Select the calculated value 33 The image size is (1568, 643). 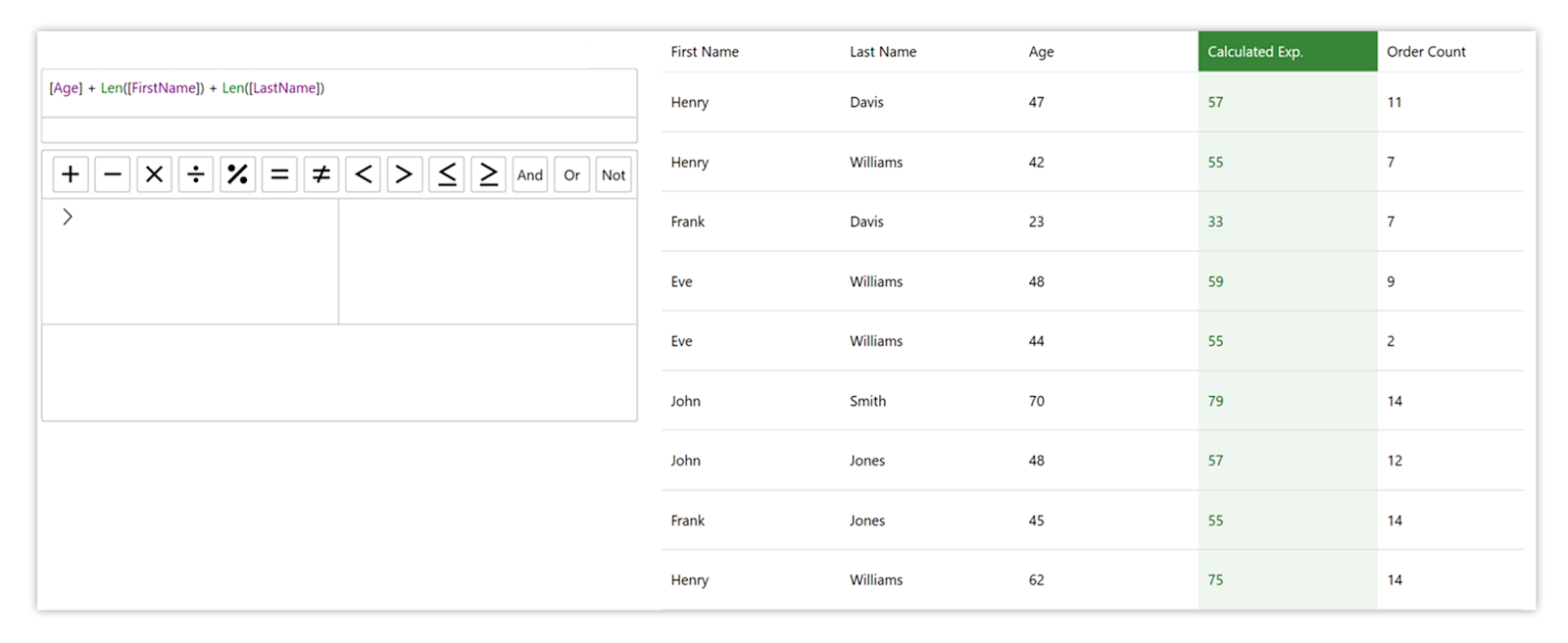(x=1215, y=222)
